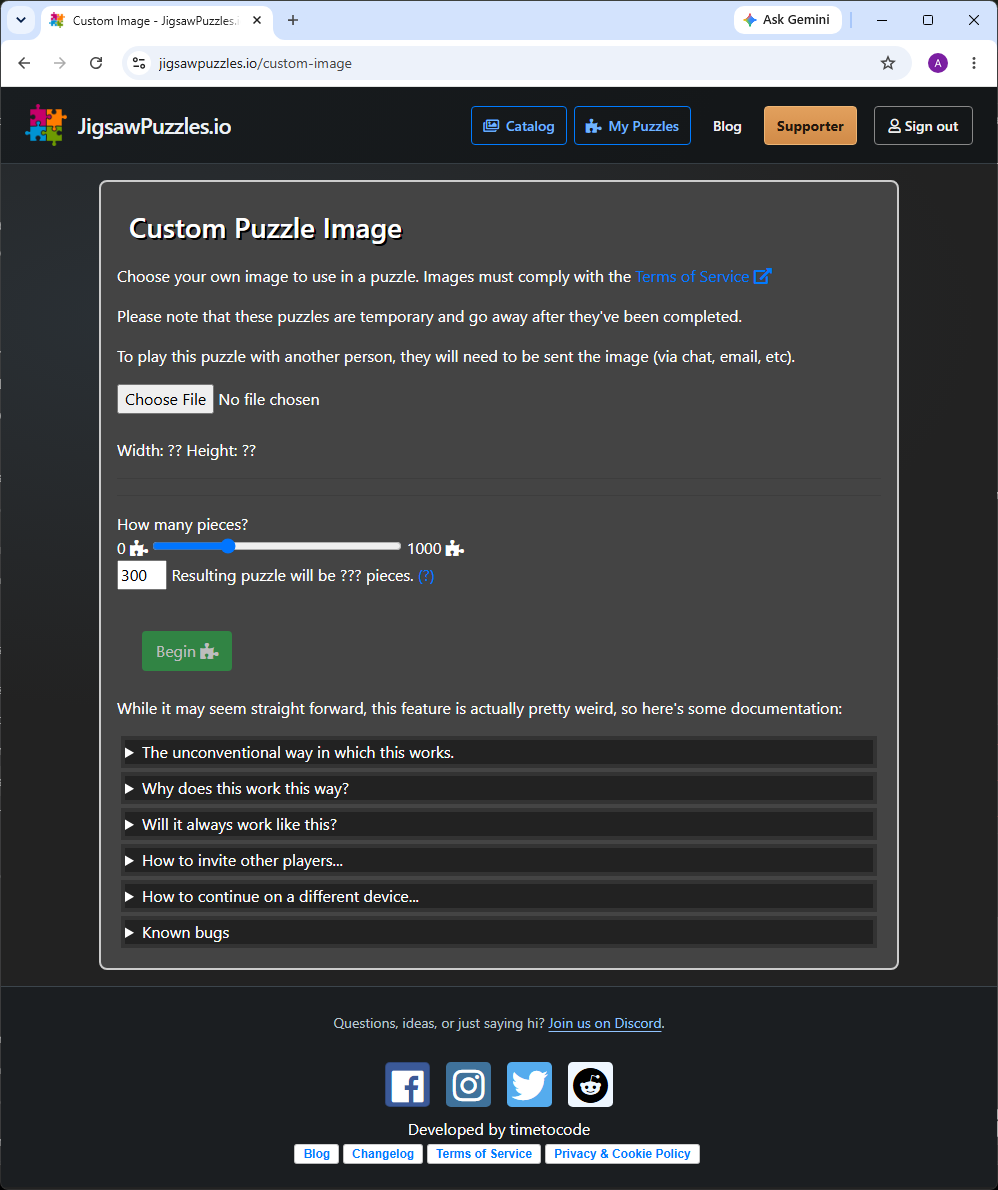
Task: Expand 'How to continue on a different device...'
Action: tap(499, 896)
